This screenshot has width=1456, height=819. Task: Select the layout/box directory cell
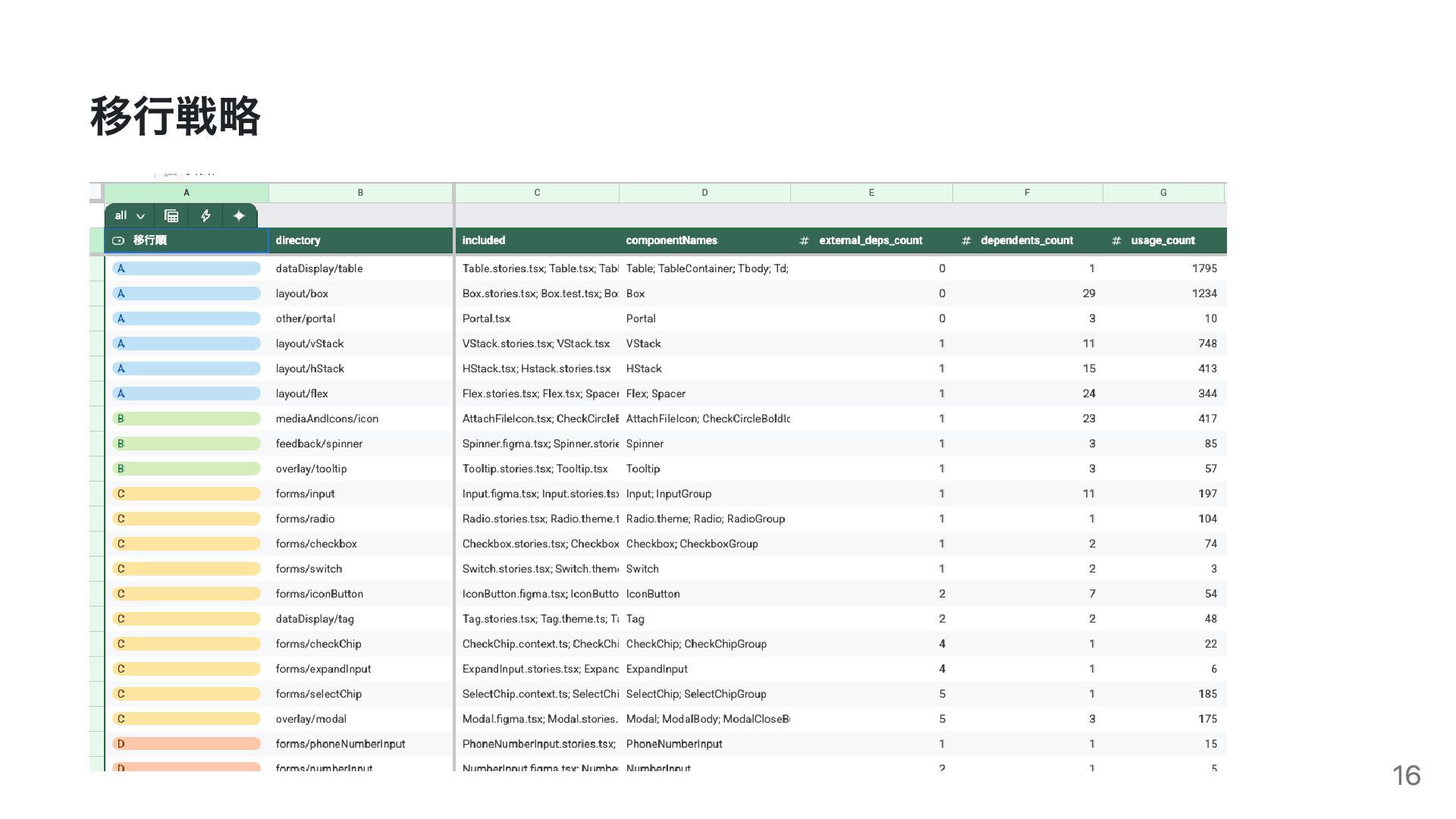point(302,293)
